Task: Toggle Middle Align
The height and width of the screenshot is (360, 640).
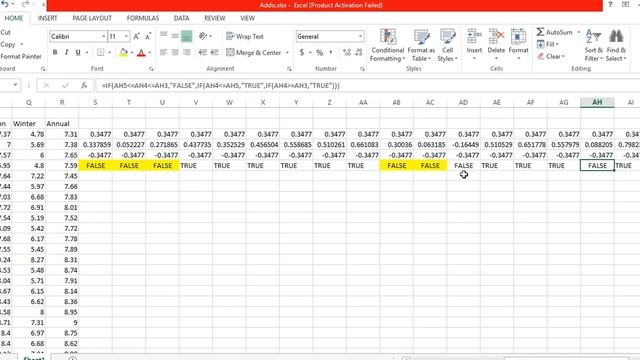Action: coord(175,36)
